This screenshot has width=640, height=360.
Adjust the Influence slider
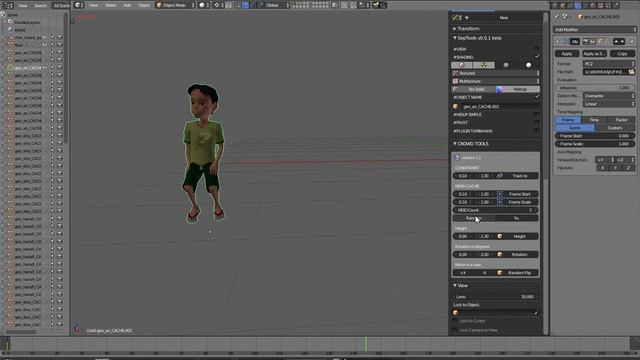pos(595,88)
